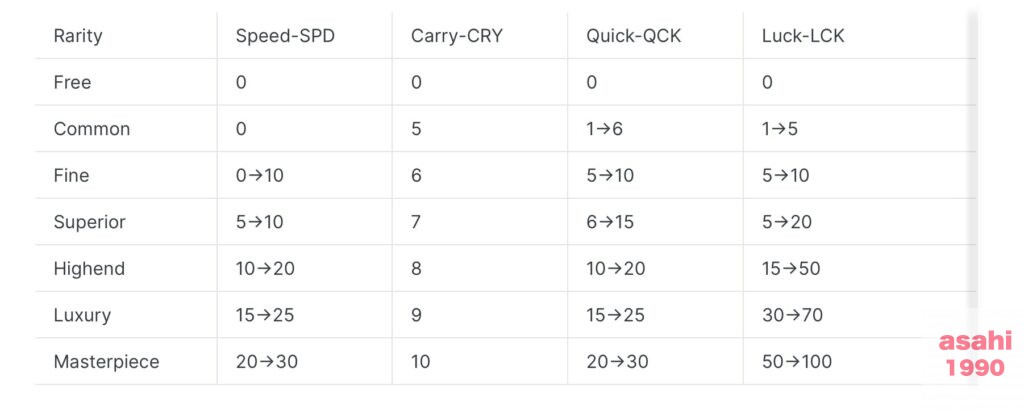This screenshot has height=410, width=1024.
Task: Click the Luxury luck value 30→70
Action: click(792, 315)
